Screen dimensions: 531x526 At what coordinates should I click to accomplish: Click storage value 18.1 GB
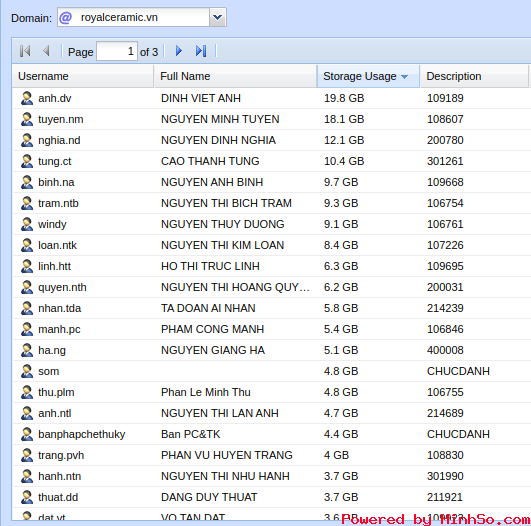pyautogui.click(x=344, y=119)
